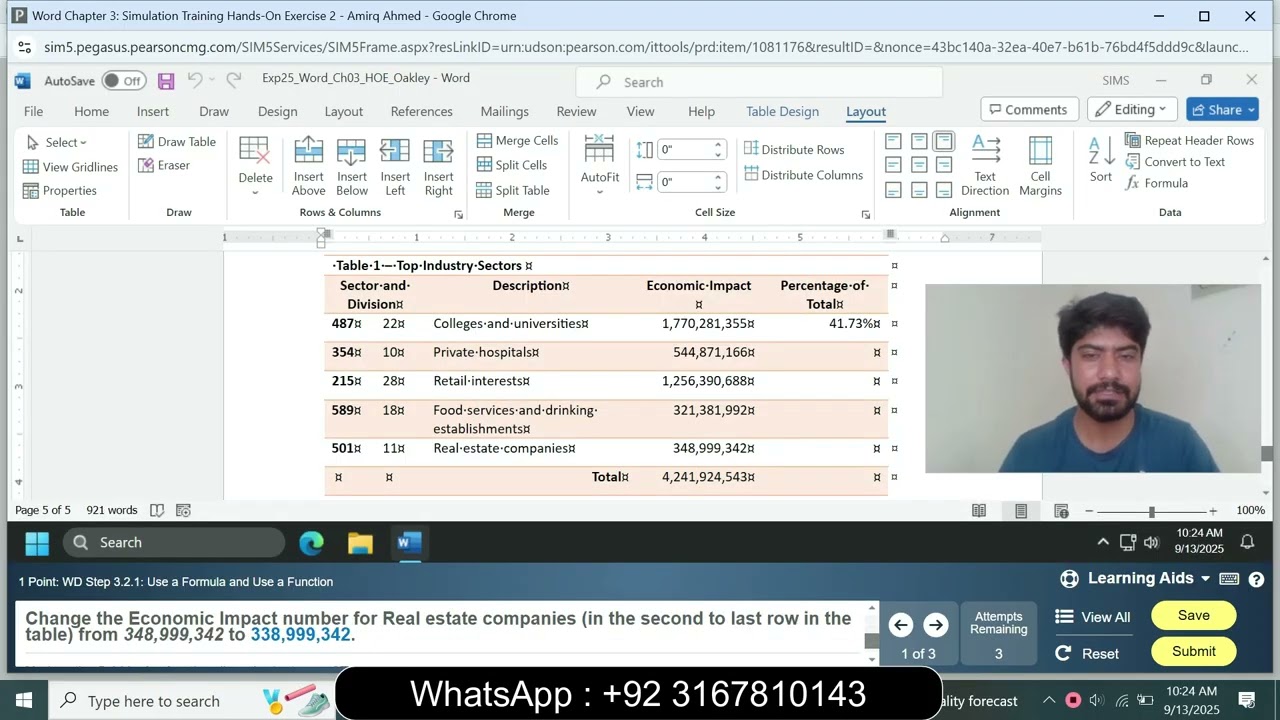1280x720 pixels.
Task: Toggle the AutoSave switch
Action: coord(123,81)
